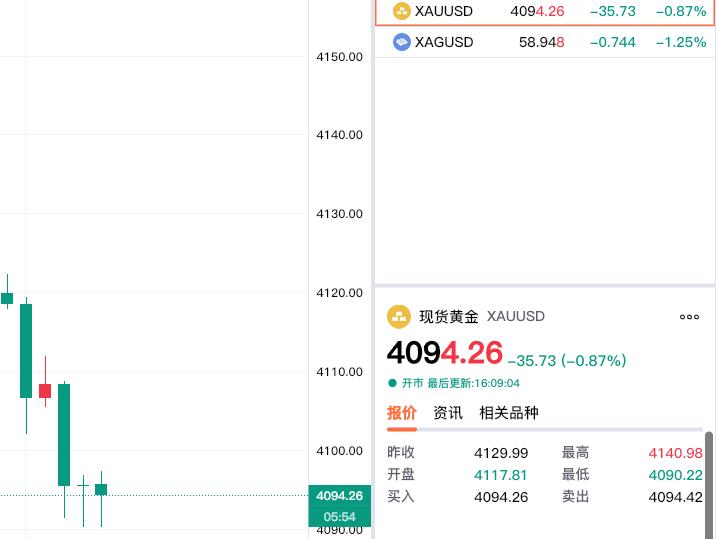The width and height of the screenshot is (716, 539).
Task: Click XAGUSD percent change −1.25%
Action: [x=680, y=42]
